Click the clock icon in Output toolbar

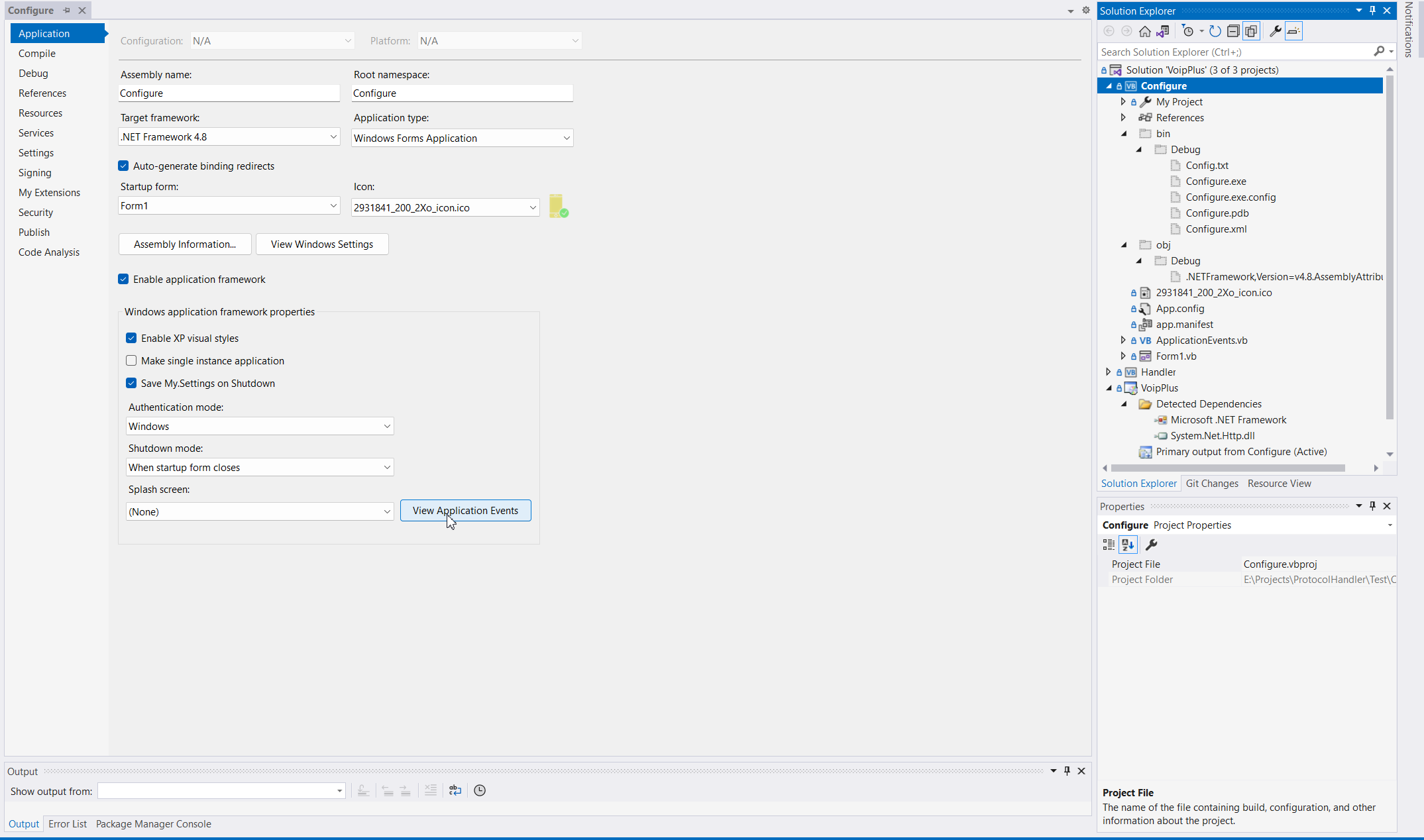click(x=480, y=790)
